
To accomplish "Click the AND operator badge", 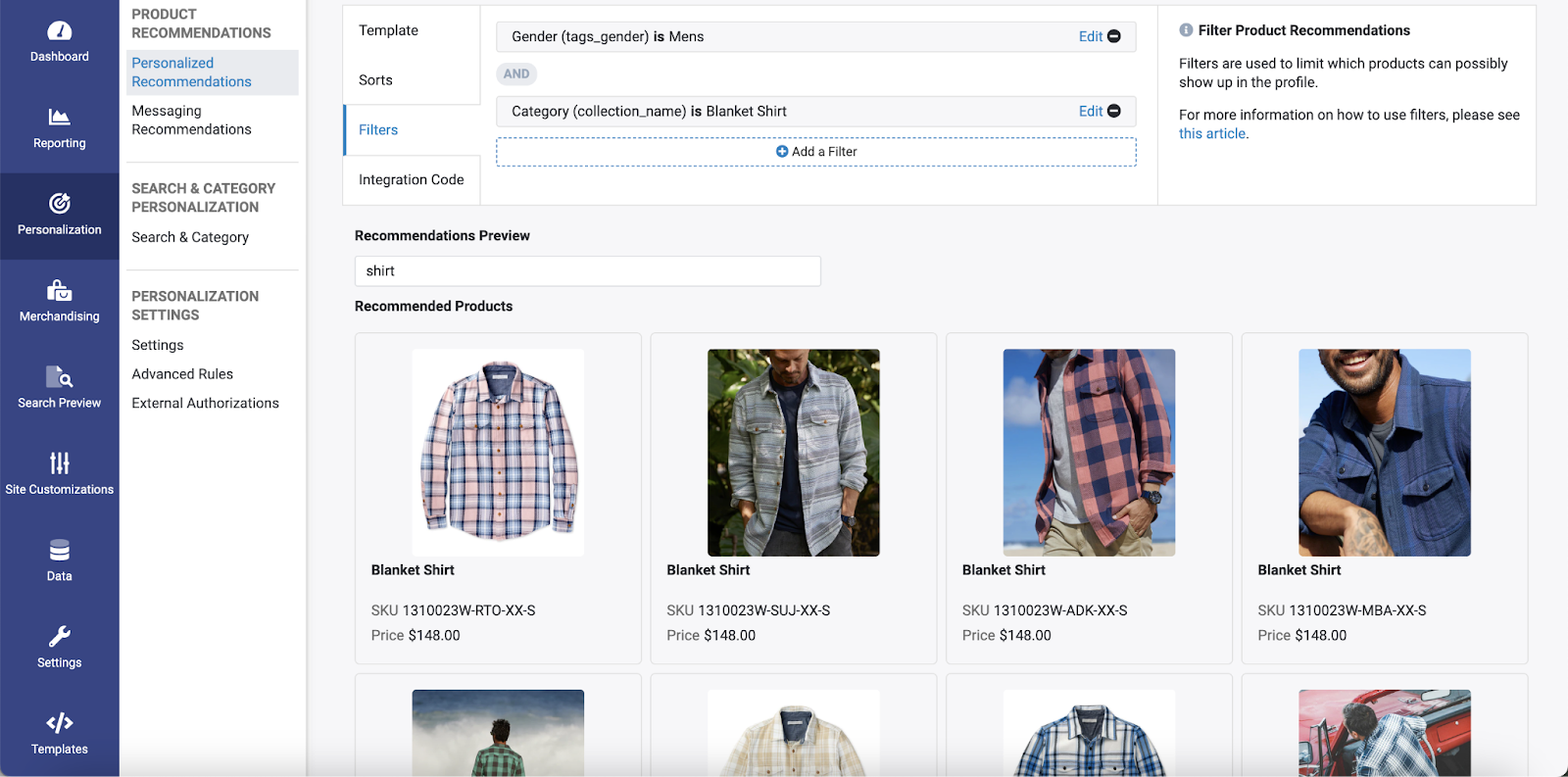I will pyautogui.click(x=516, y=73).
